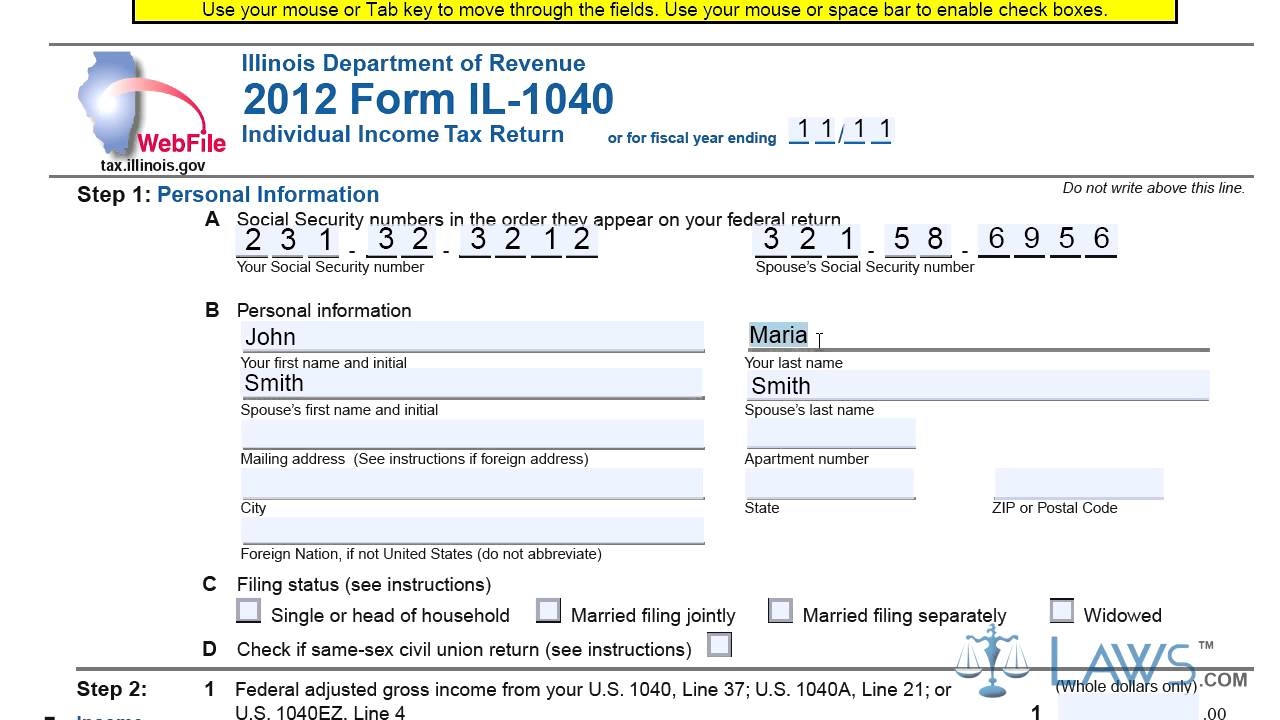Click the Illinois WebFile logo
This screenshot has height=720, width=1280.
coord(151,113)
